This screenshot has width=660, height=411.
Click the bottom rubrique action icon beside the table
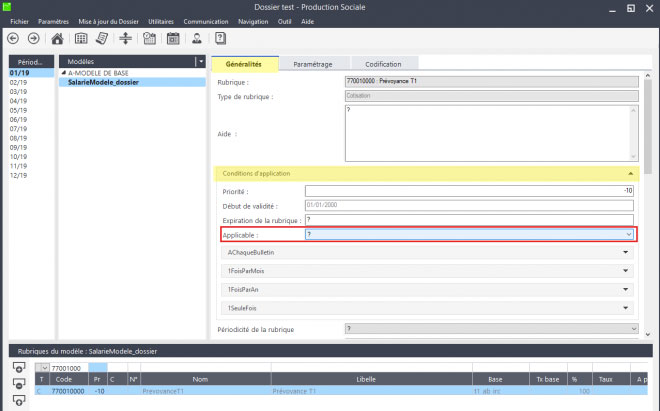pyautogui.click(x=19, y=400)
